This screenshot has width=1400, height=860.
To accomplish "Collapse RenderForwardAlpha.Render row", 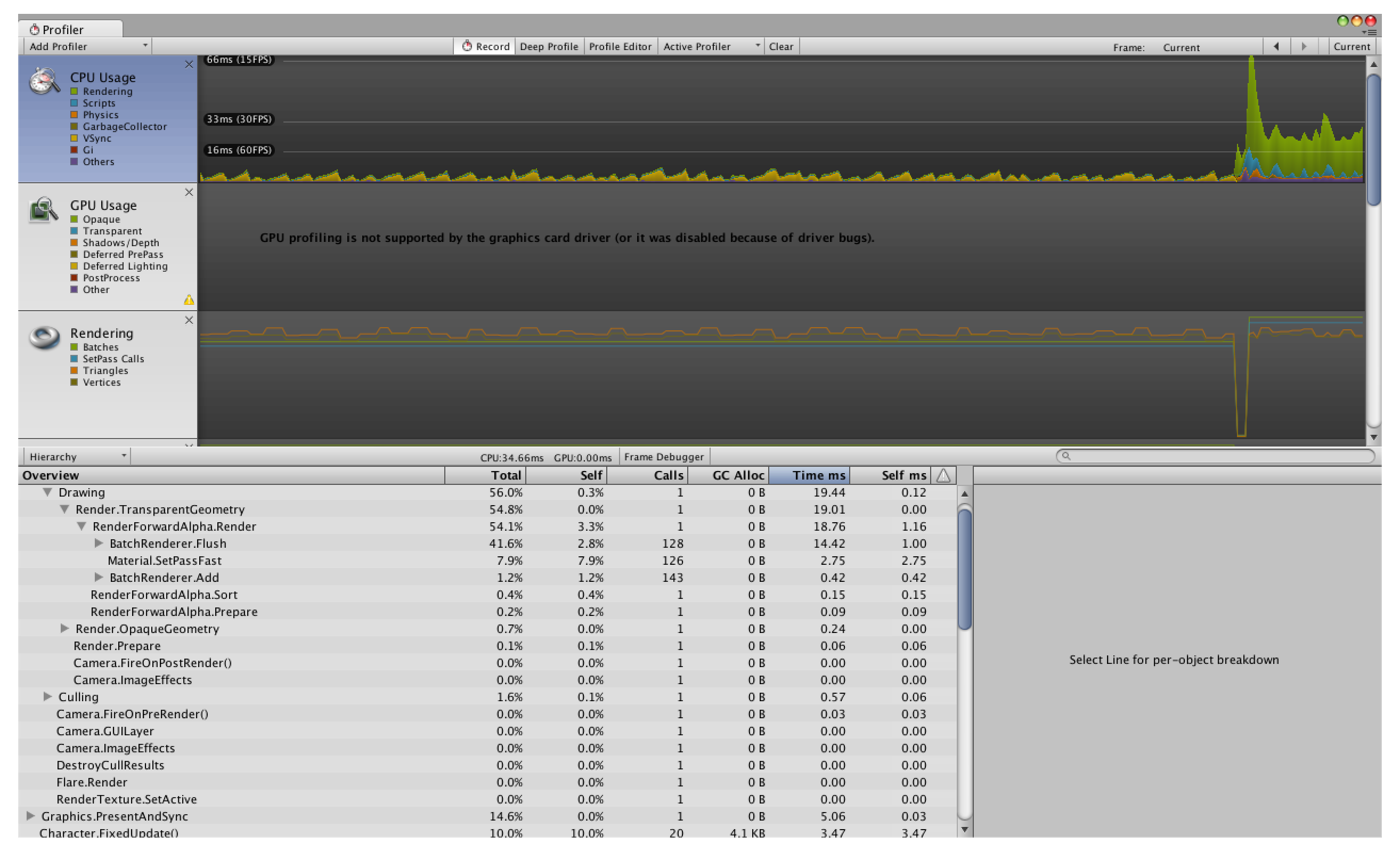I will 82,526.
